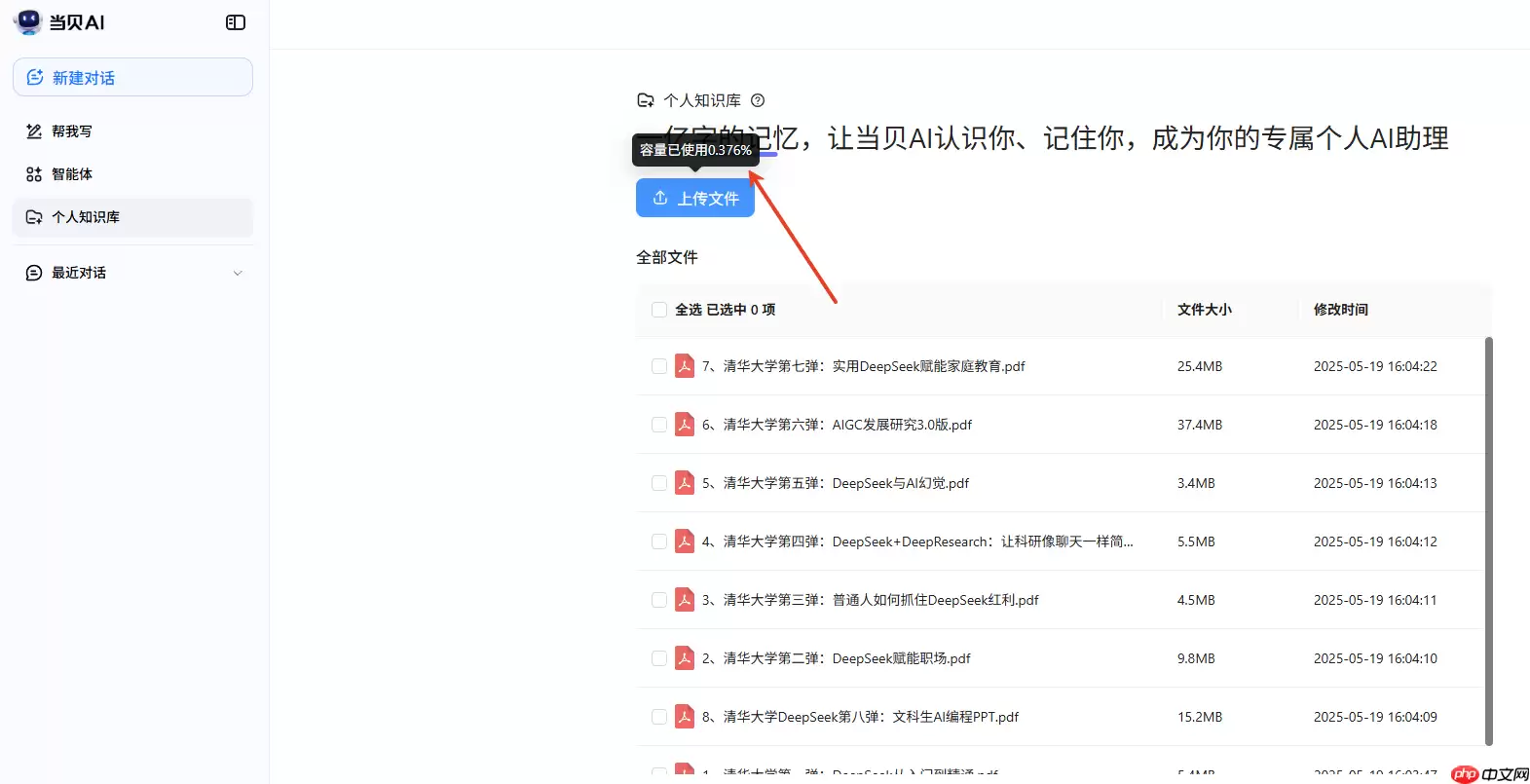Screen dimensions: 1530x784
Task: Click the 新建对话 chat-plus icon
Action: click(x=35, y=77)
